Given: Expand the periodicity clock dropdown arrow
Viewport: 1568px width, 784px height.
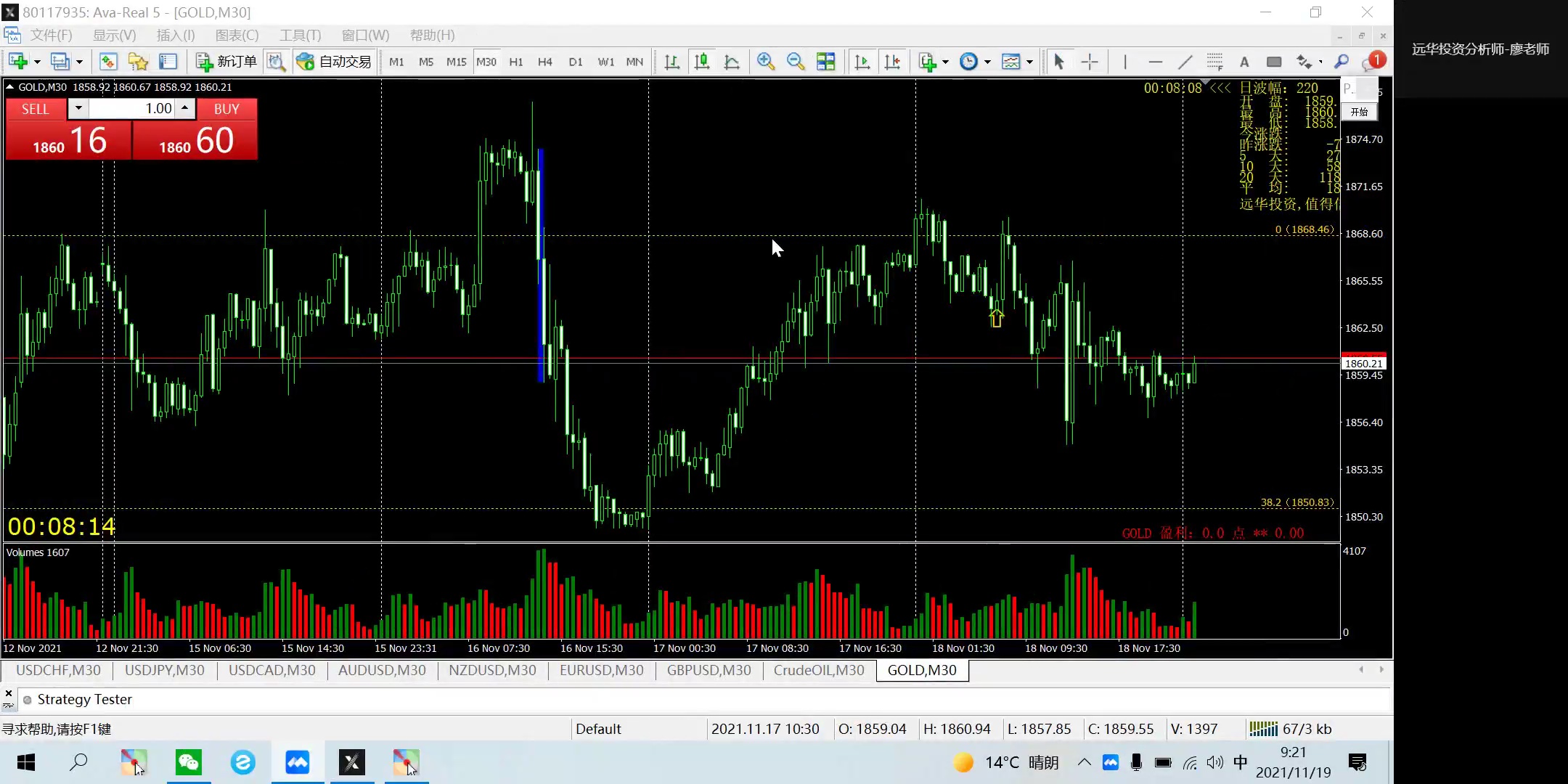Looking at the screenshot, I should point(987,62).
